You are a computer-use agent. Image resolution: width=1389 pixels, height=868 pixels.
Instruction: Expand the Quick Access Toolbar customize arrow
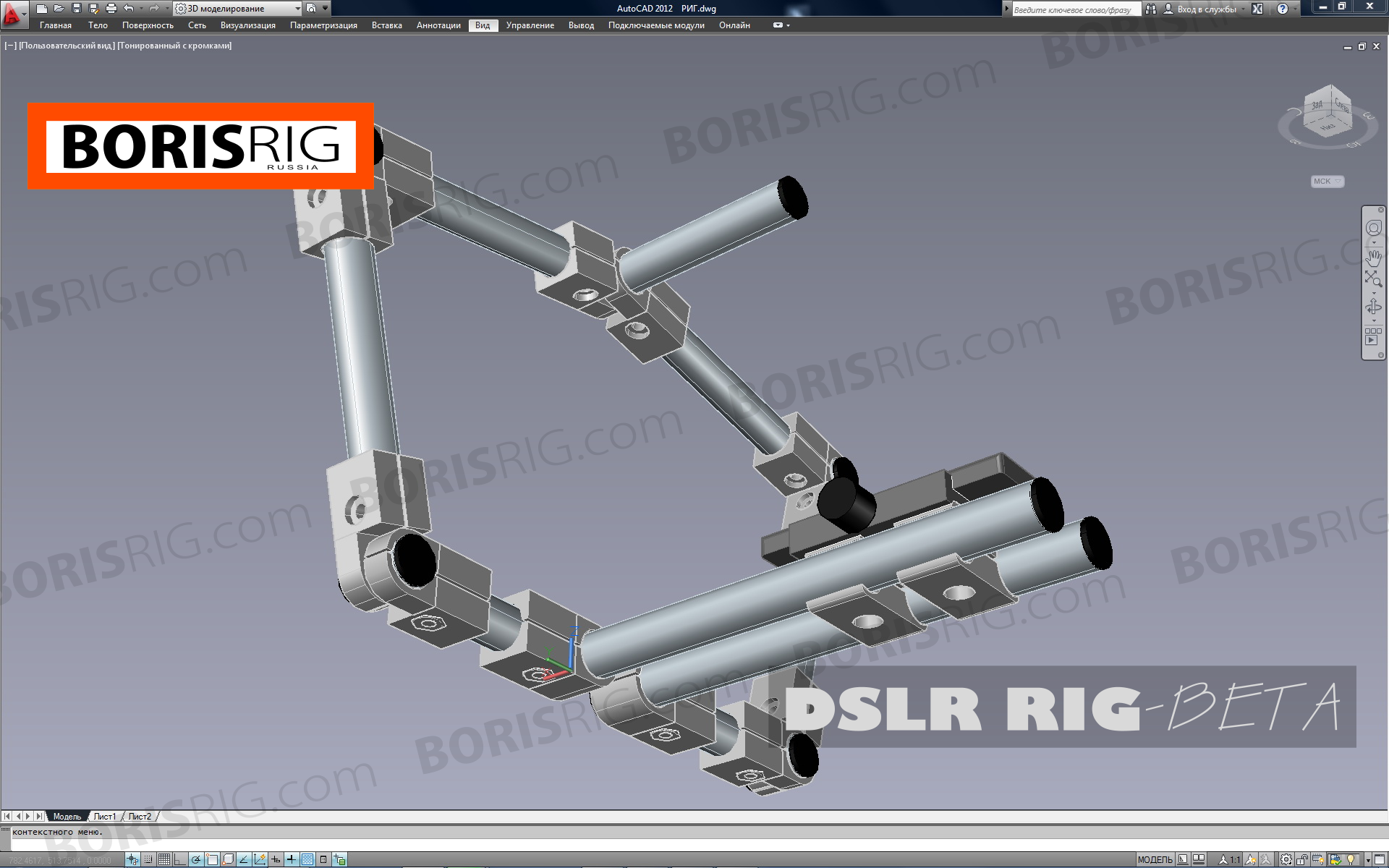(x=326, y=9)
